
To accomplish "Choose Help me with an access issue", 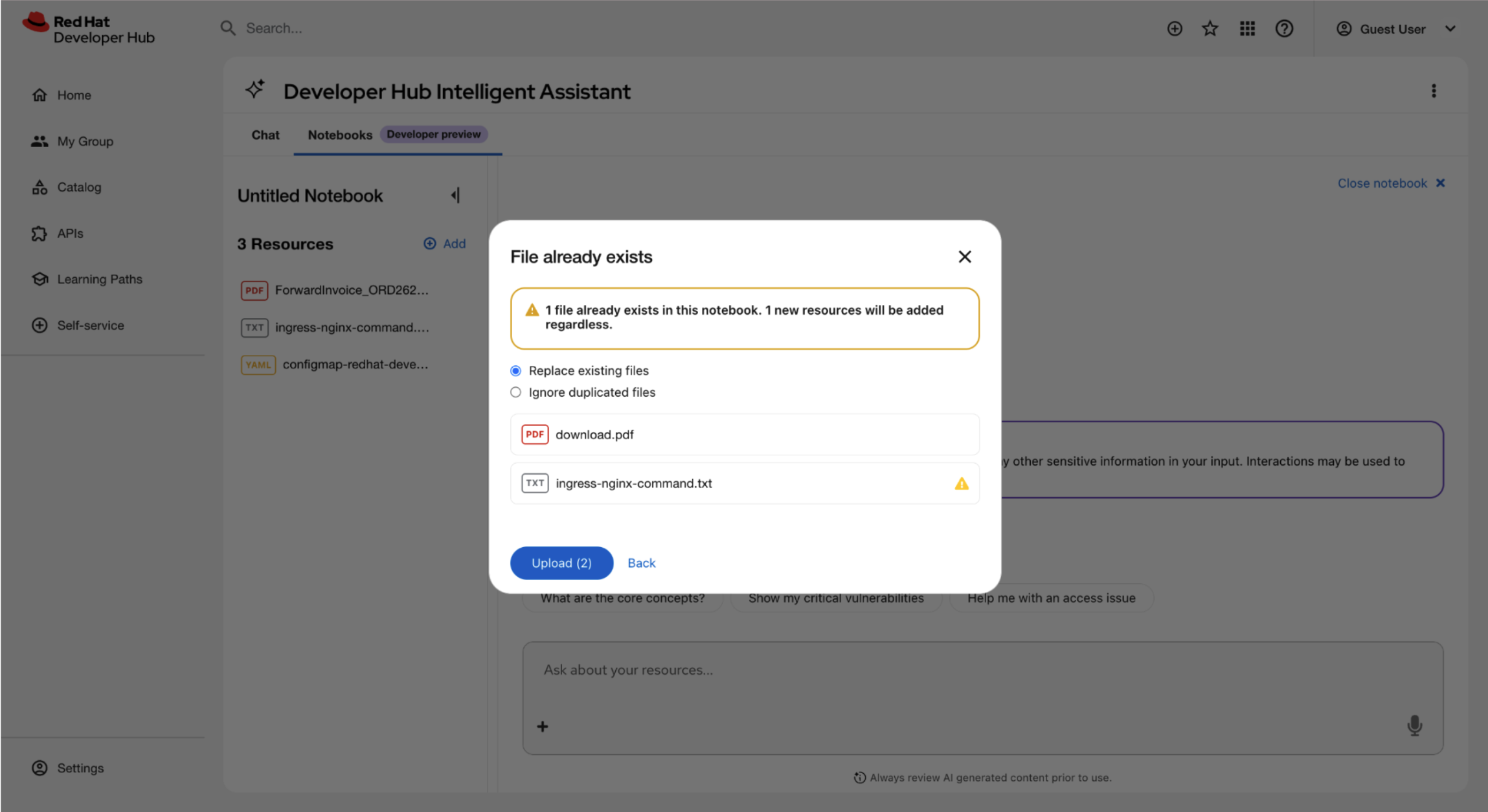I will tap(1052, 598).
